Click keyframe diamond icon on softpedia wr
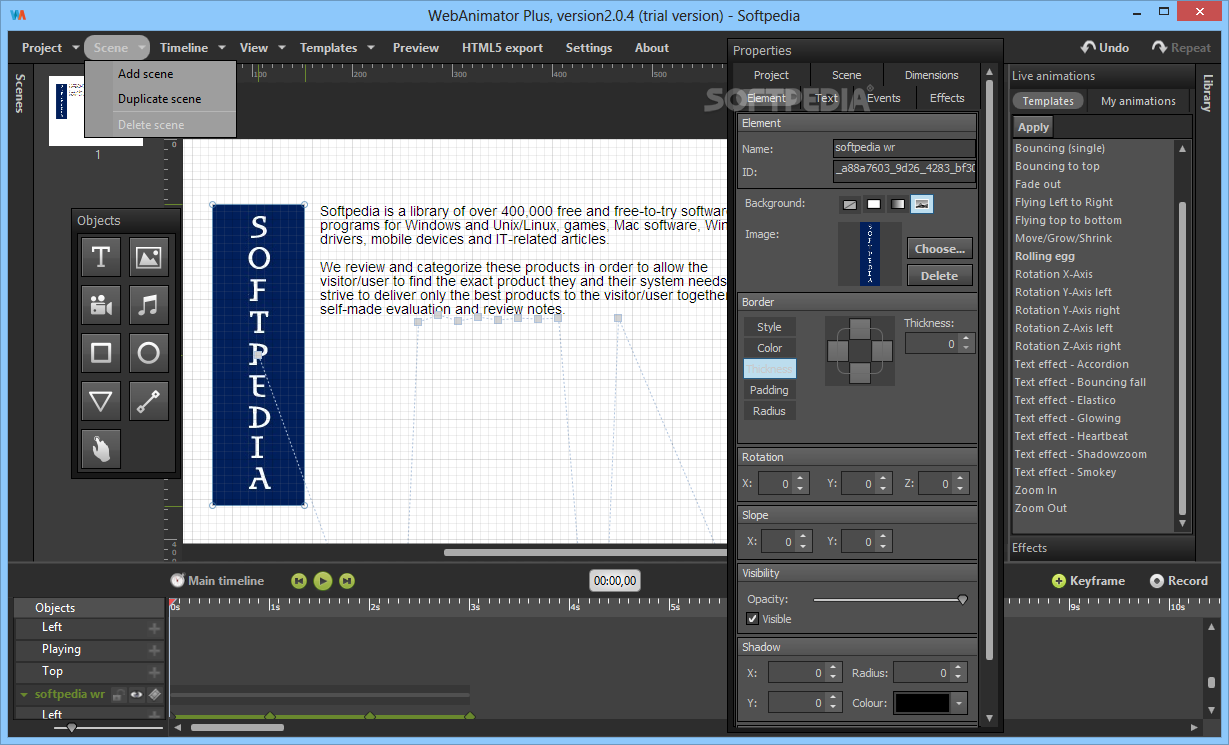The height and width of the screenshot is (745, 1229). (x=154, y=694)
